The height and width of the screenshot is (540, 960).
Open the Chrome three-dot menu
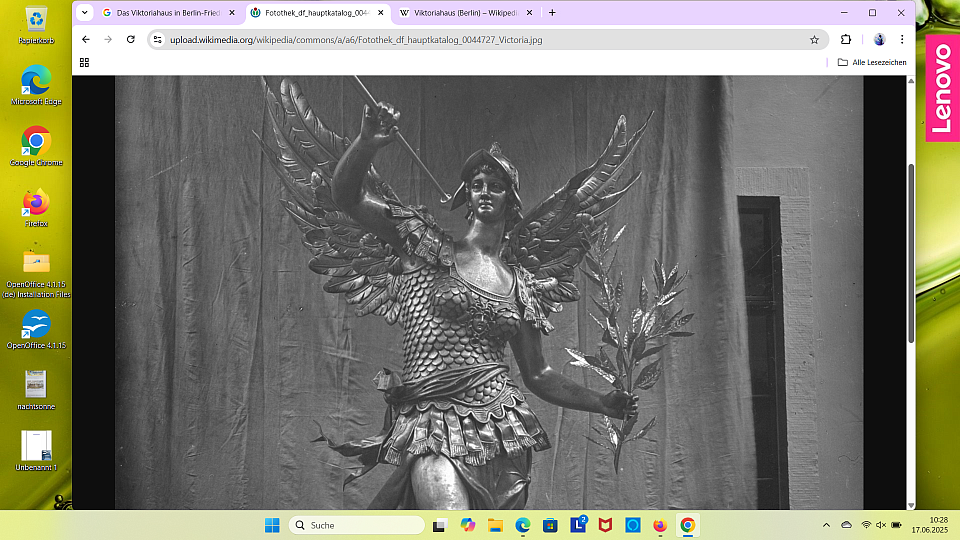[902, 39]
